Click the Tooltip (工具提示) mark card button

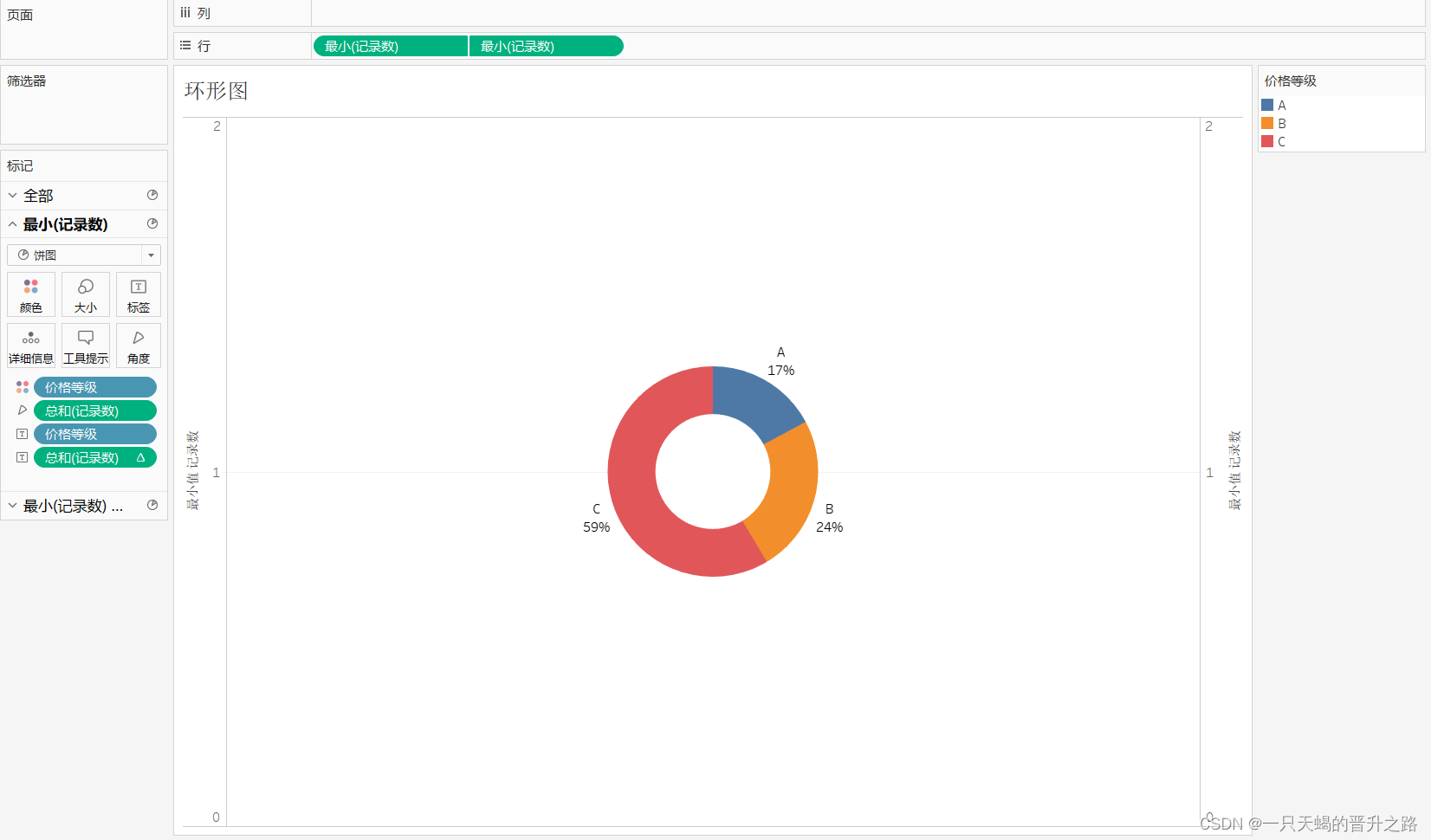click(86, 346)
